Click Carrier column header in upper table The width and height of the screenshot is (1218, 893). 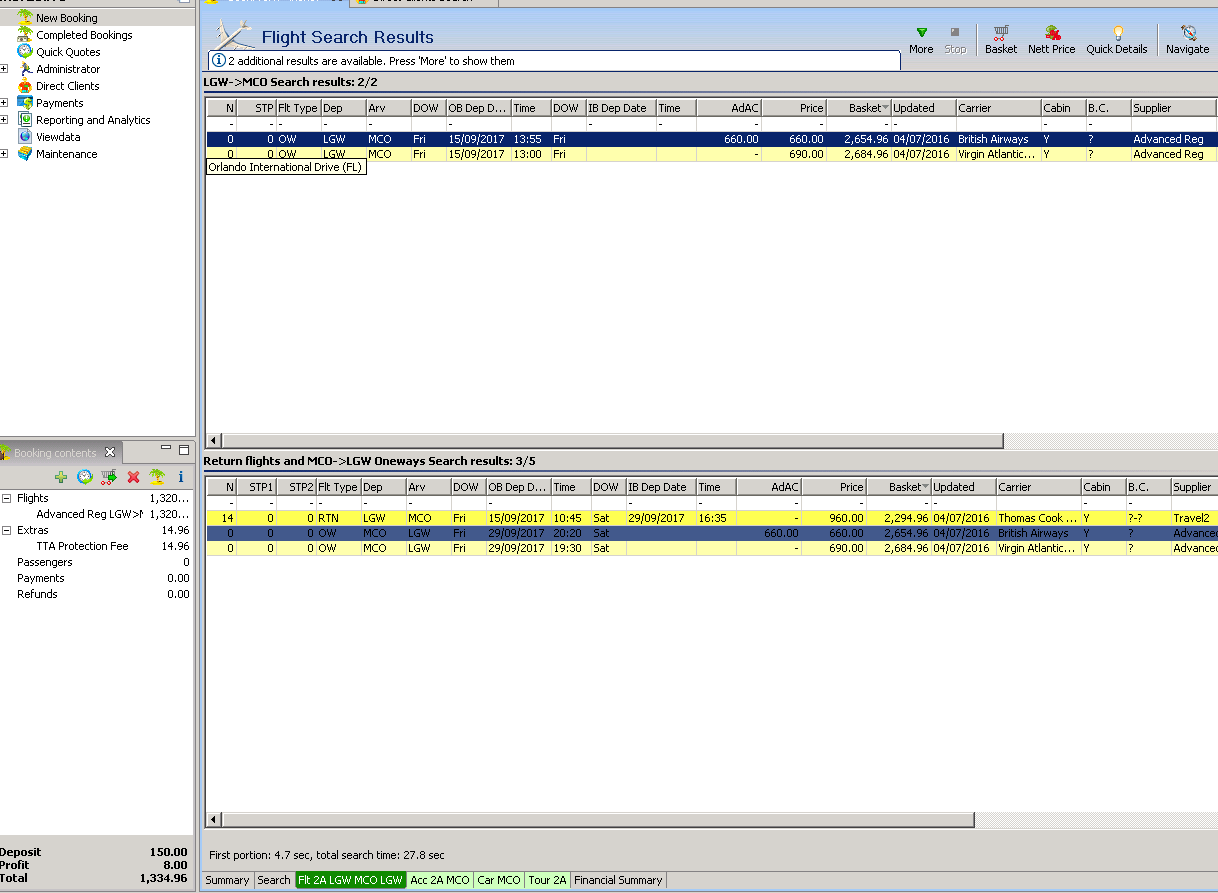[x=997, y=108]
